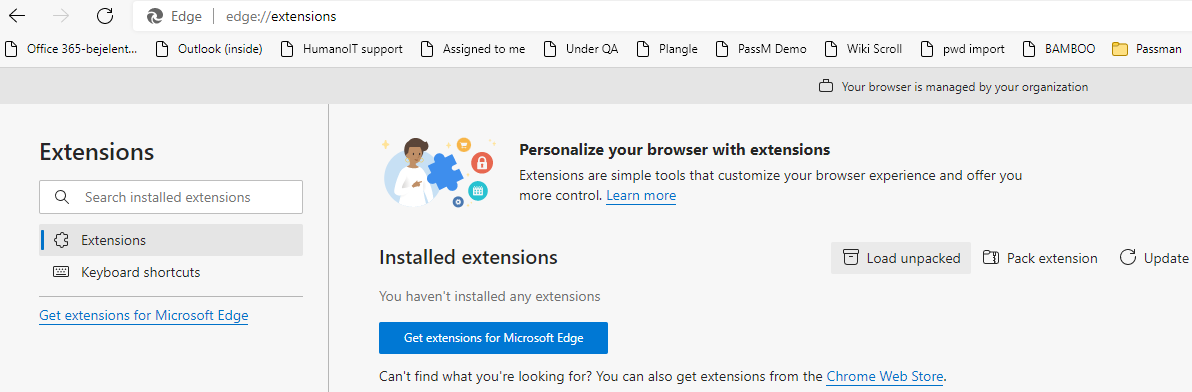The width and height of the screenshot is (1192, 392).
Task: Click 'Personalize your browser with extensions' heading
Action: click(x=674, y=149)
